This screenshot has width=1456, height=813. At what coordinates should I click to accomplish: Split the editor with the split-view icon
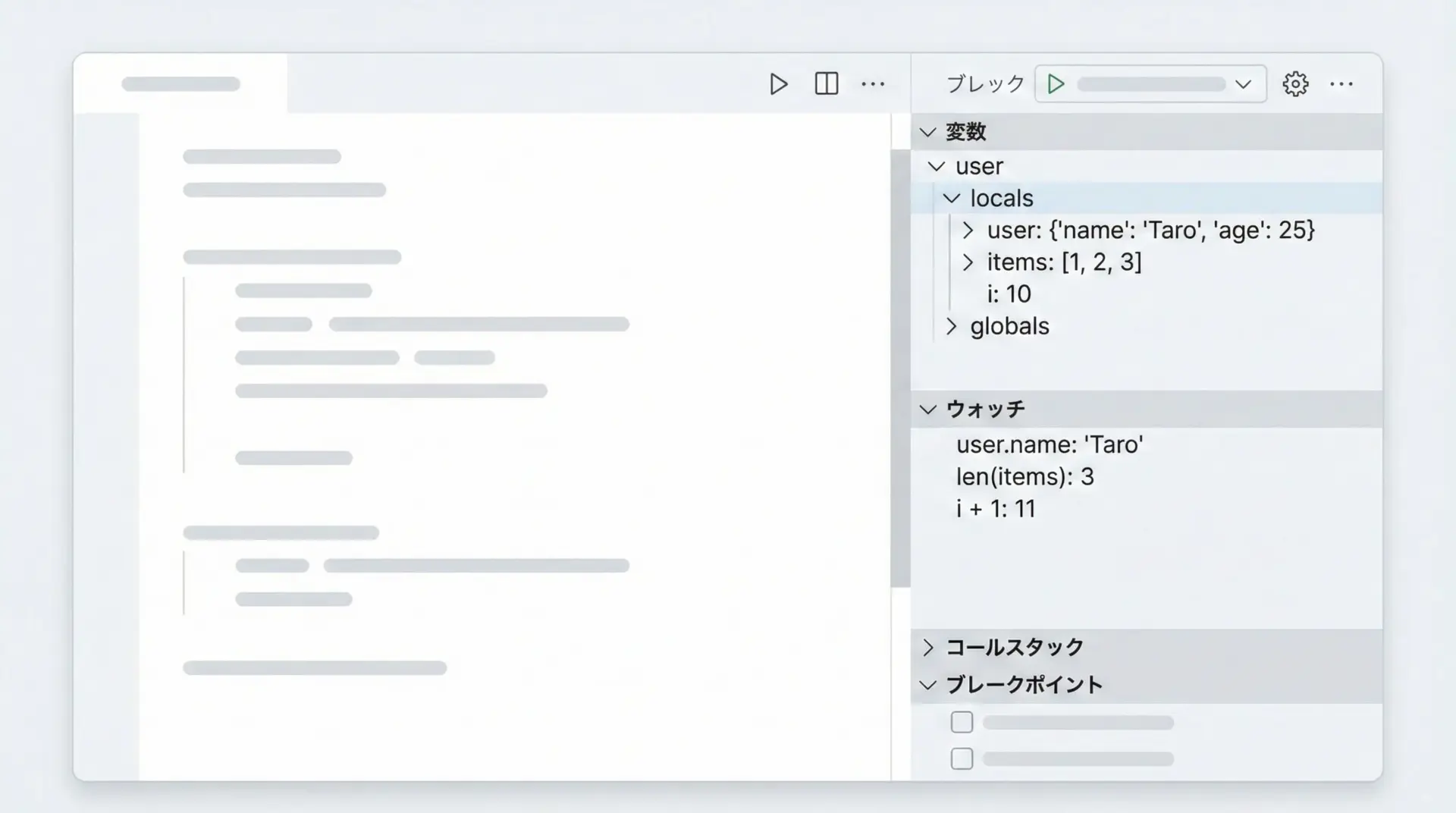(826, 83)
